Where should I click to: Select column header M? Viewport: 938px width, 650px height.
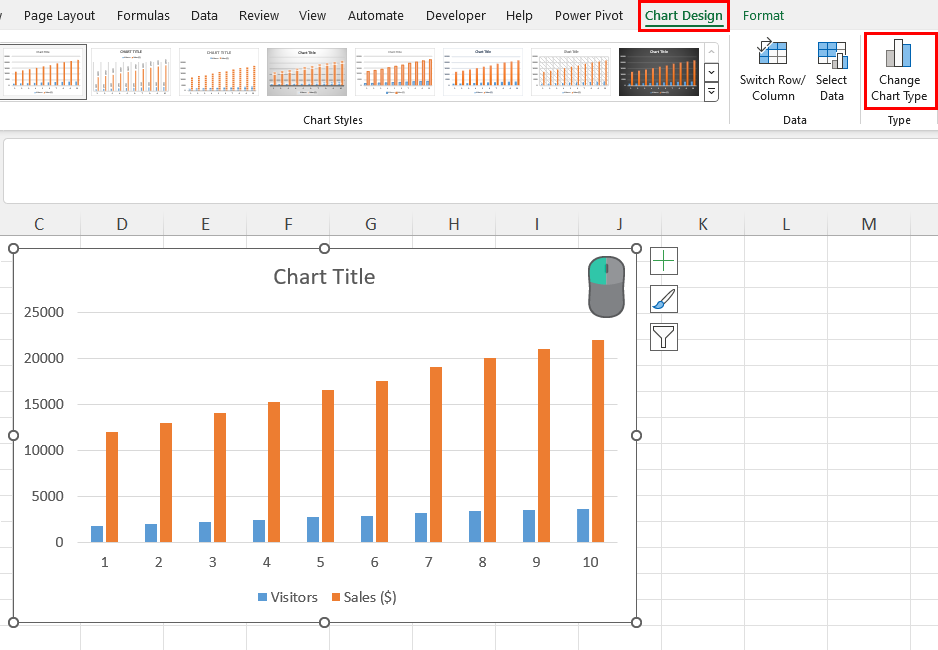click(869, 224)
